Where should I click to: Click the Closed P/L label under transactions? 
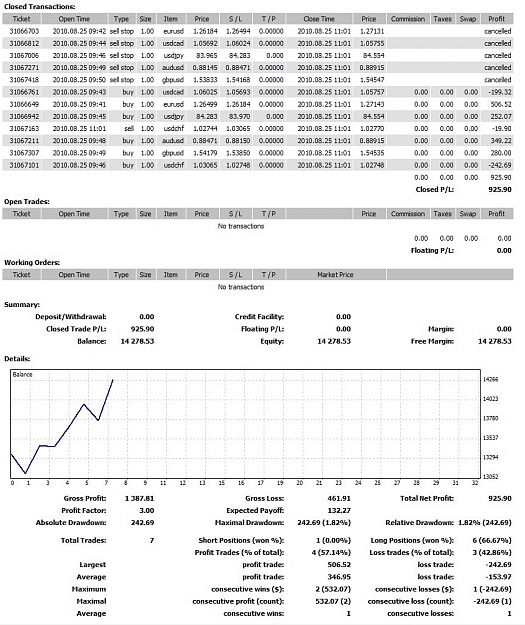(x=435, y=189)
